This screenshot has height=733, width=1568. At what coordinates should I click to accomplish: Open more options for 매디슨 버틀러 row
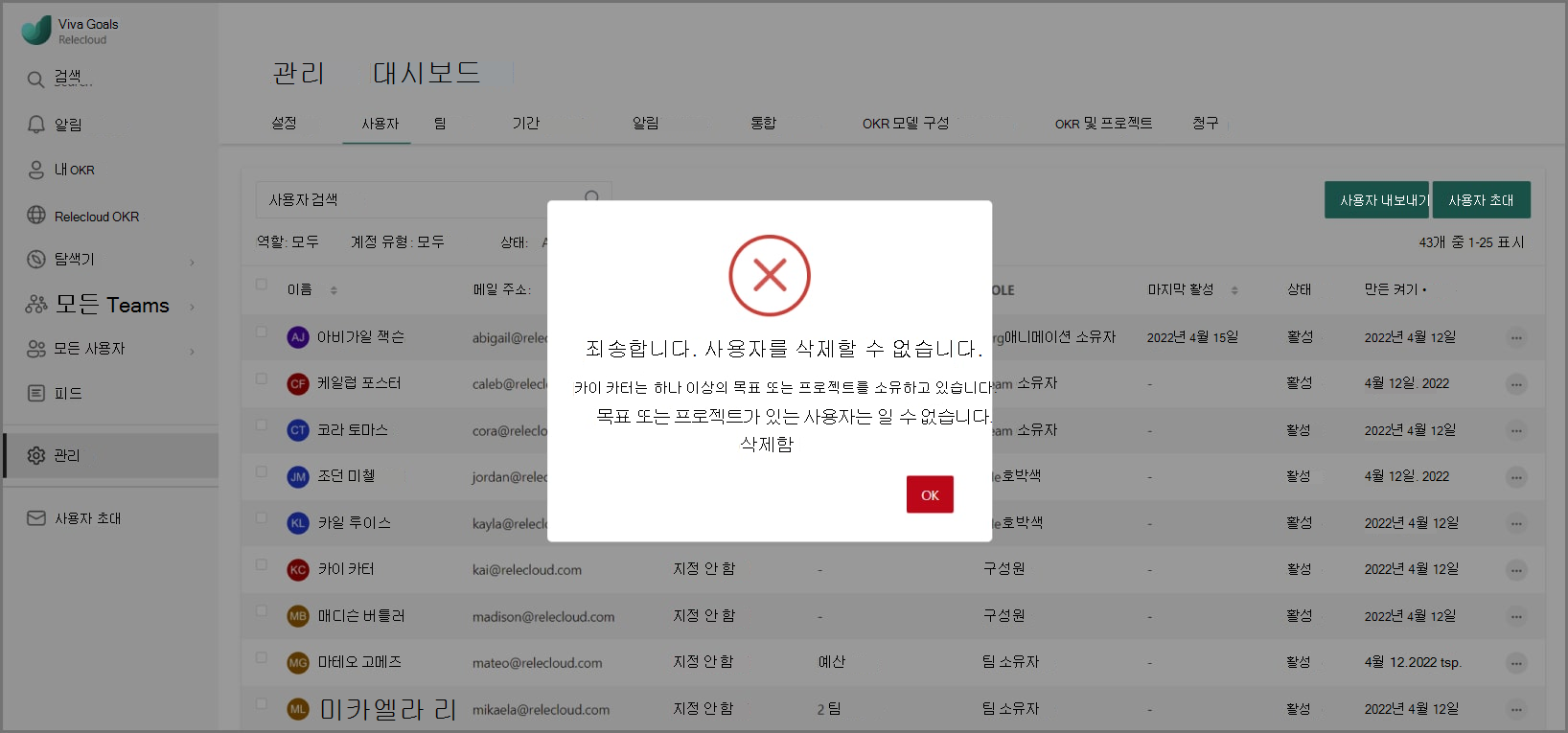pyautogui.click(x=1516, y=617)
